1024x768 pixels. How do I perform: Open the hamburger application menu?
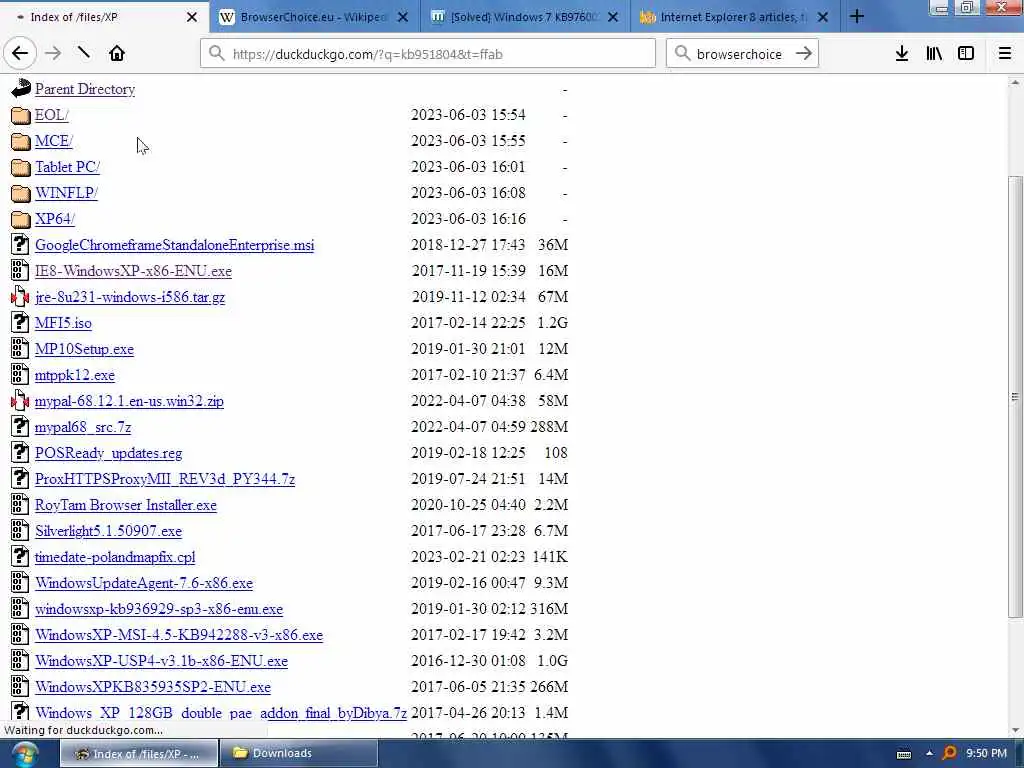[x=1005, y=54]
